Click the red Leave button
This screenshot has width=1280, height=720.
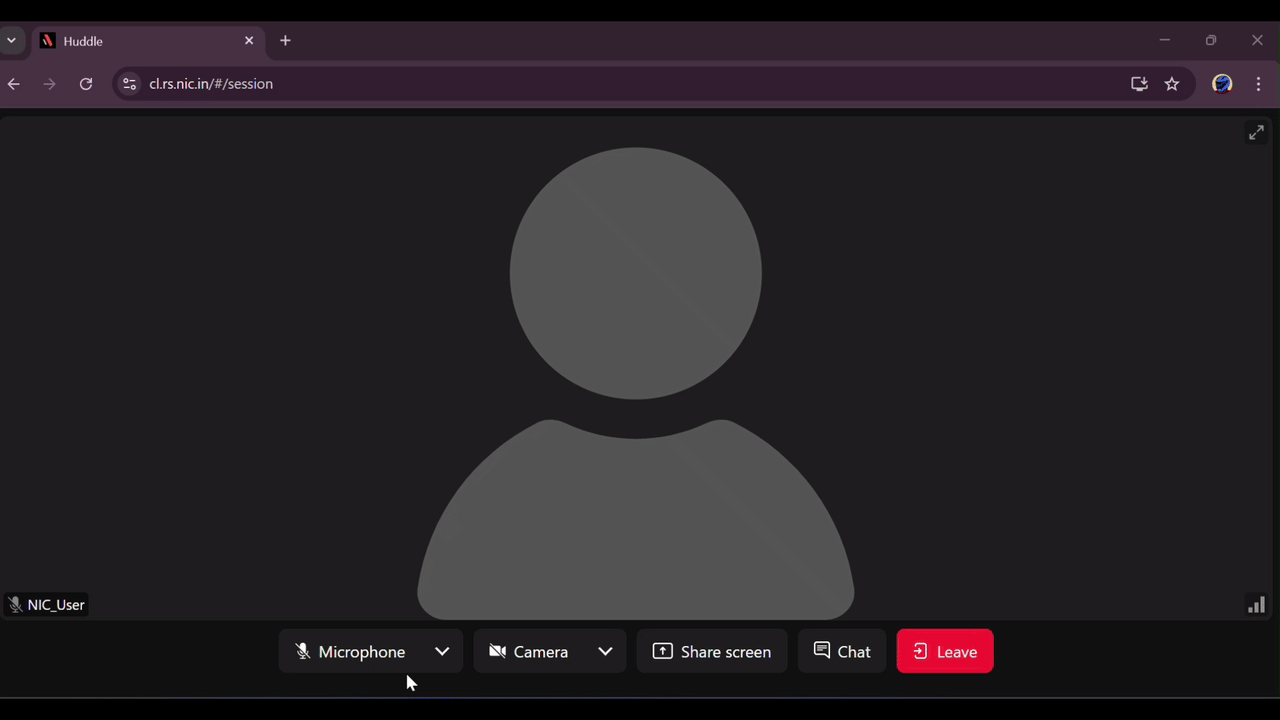tap(945, 651)
